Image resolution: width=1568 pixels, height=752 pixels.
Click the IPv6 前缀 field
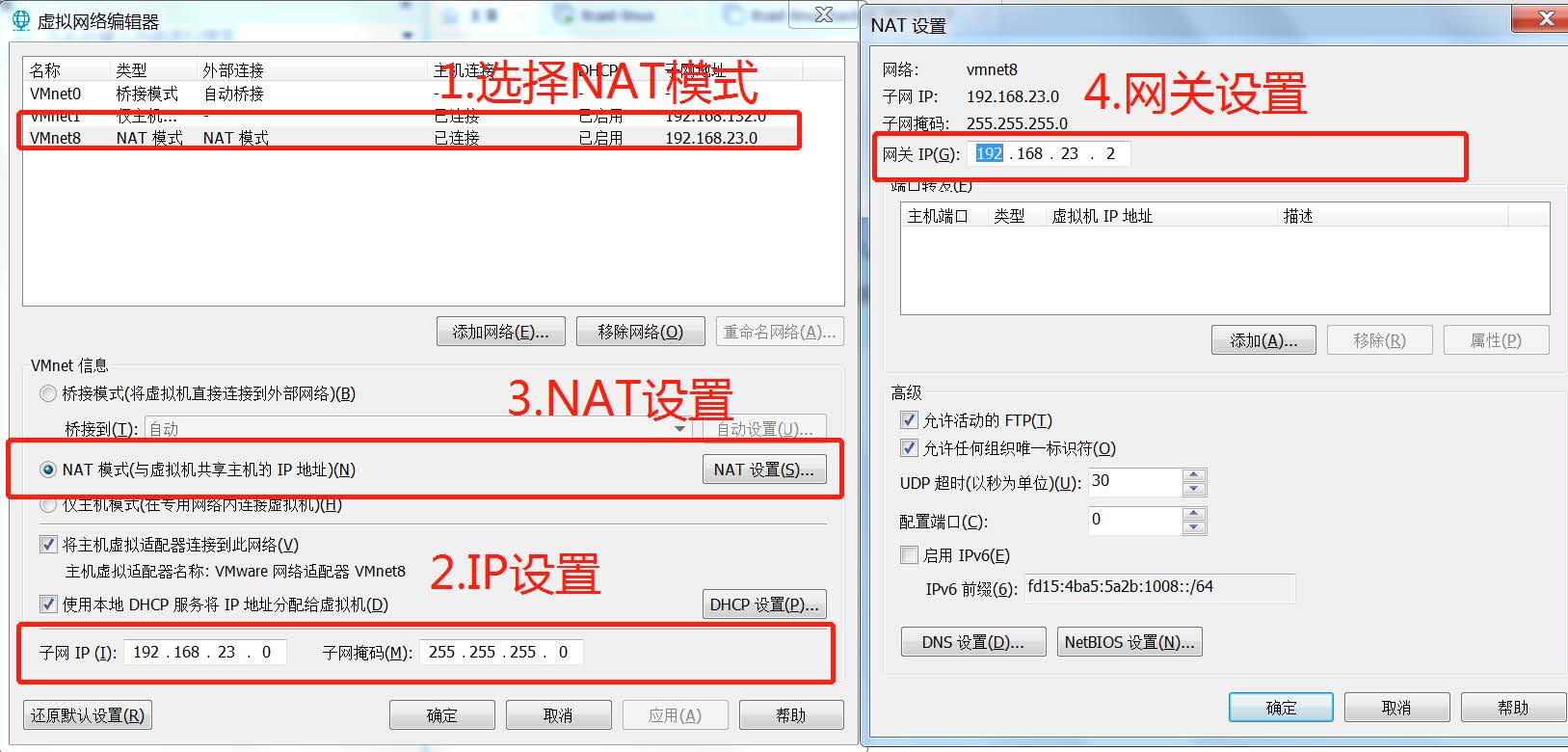click(x=1159, y=587)
